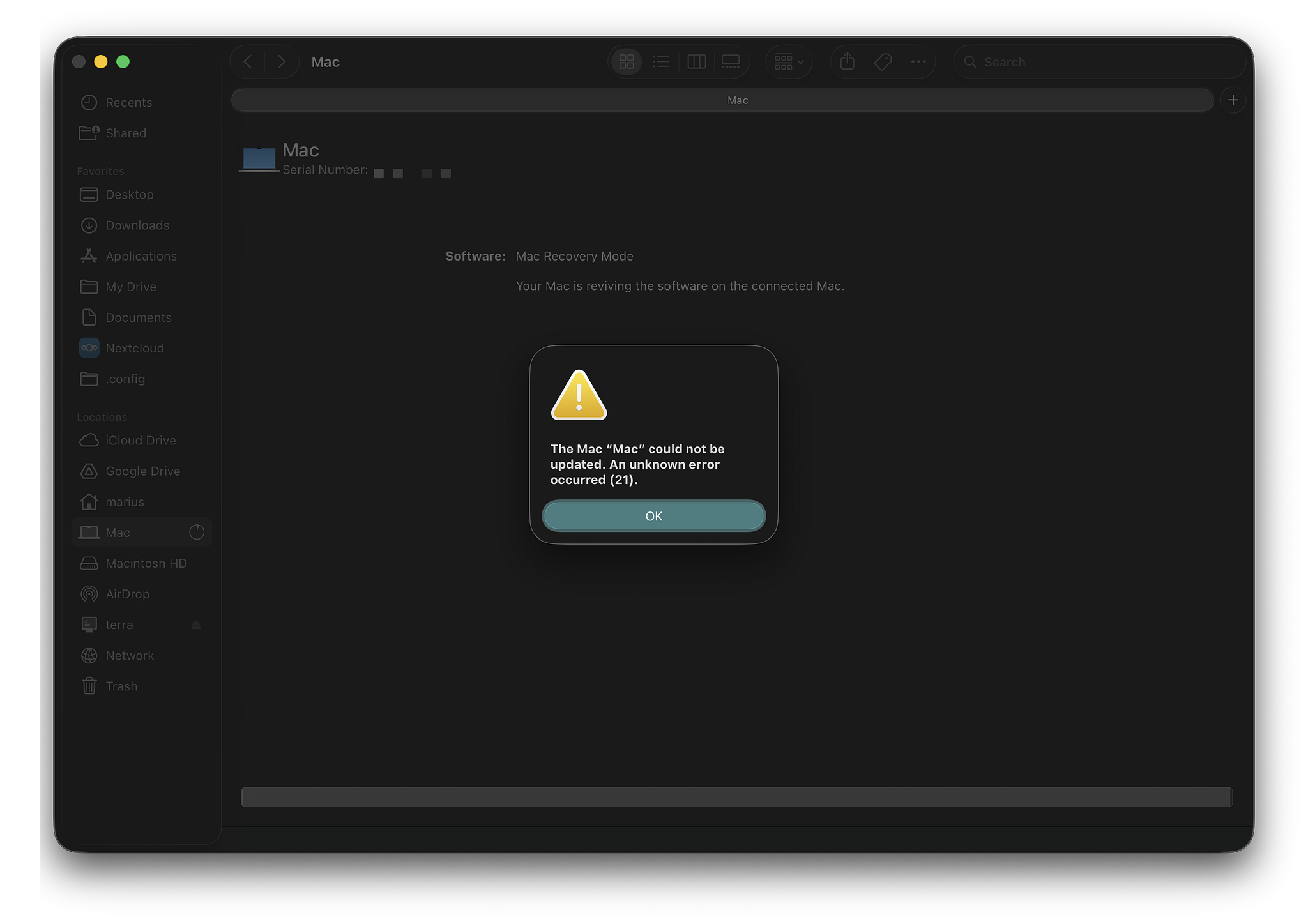Open AirDrop from Locations
The image size is (1308, 924).
[x=127, y=594]
